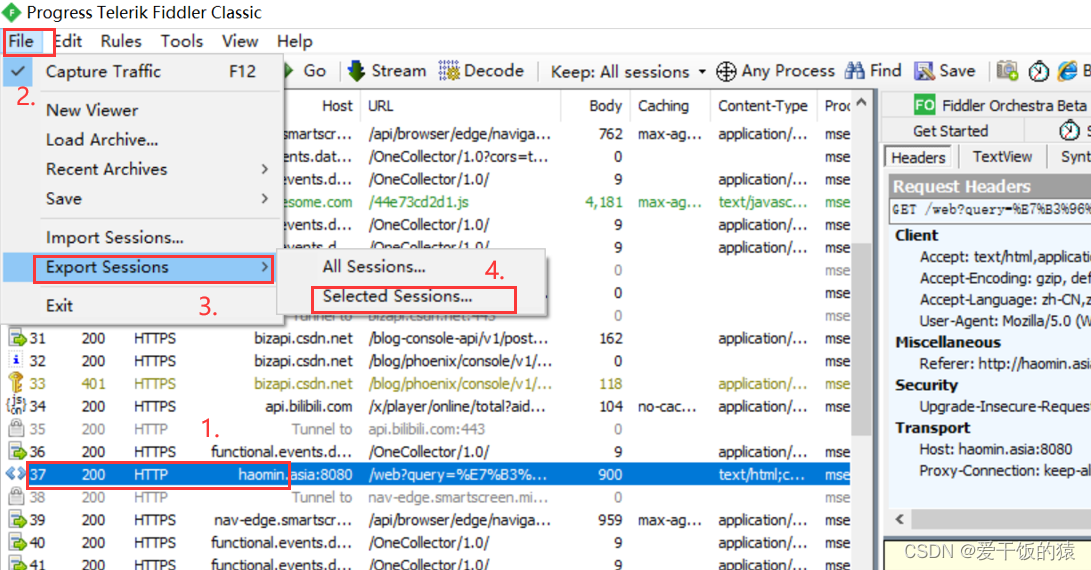Image resolution: width=1091 pixels, height=570 pixels.
Task: Click the Any Process target icon
Action: coord(726,72)
